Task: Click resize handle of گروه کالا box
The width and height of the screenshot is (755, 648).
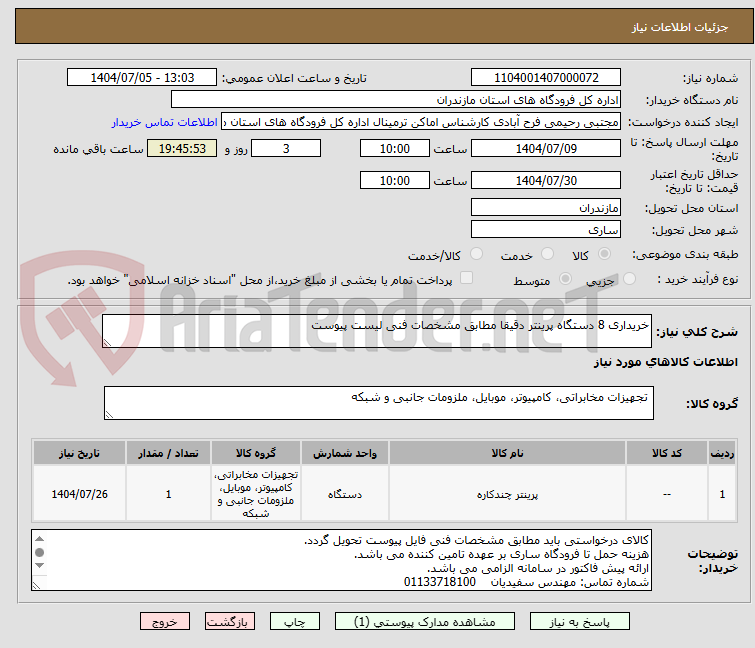Action: [x=109, y=415]
